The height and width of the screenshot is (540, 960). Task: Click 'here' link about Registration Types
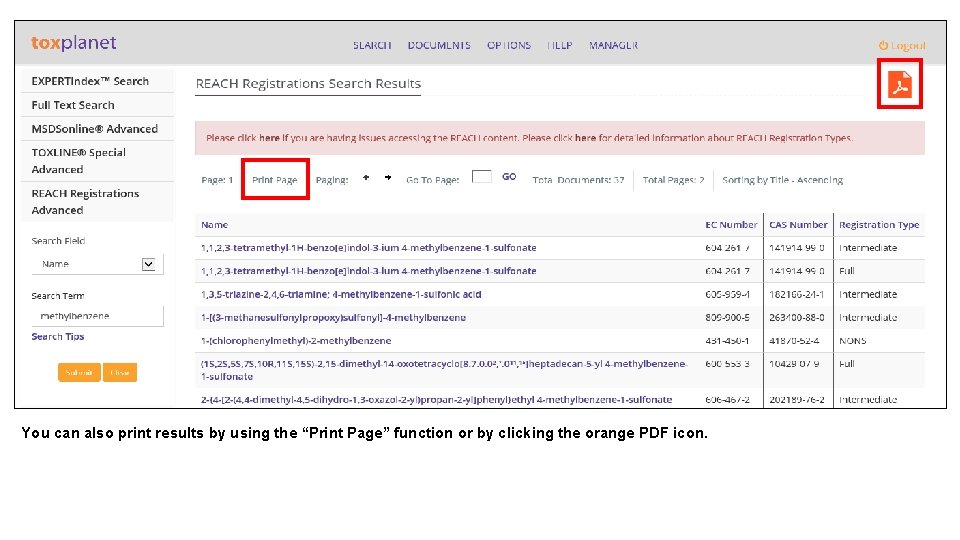click(585, 138)
